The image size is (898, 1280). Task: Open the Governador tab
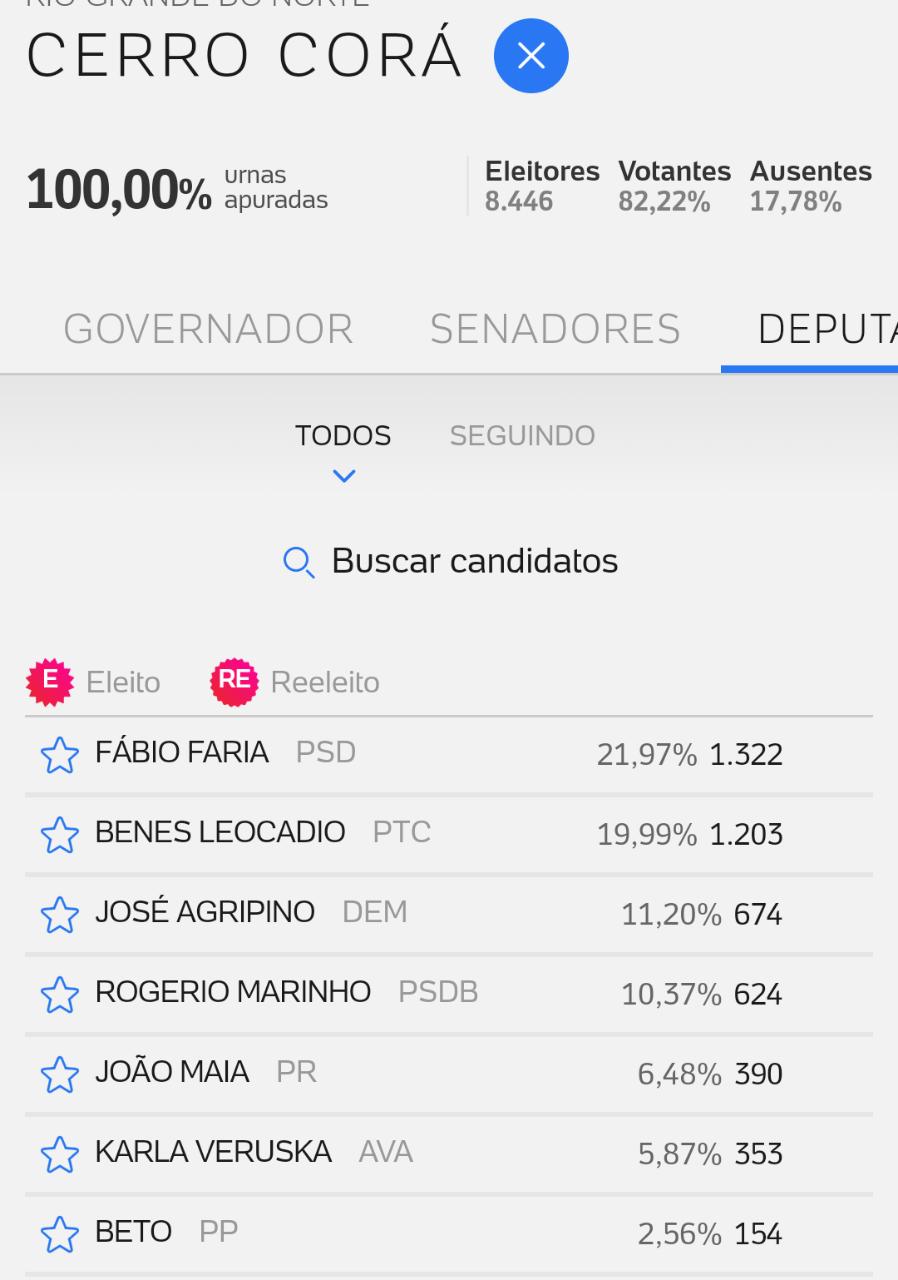point(208,329)
